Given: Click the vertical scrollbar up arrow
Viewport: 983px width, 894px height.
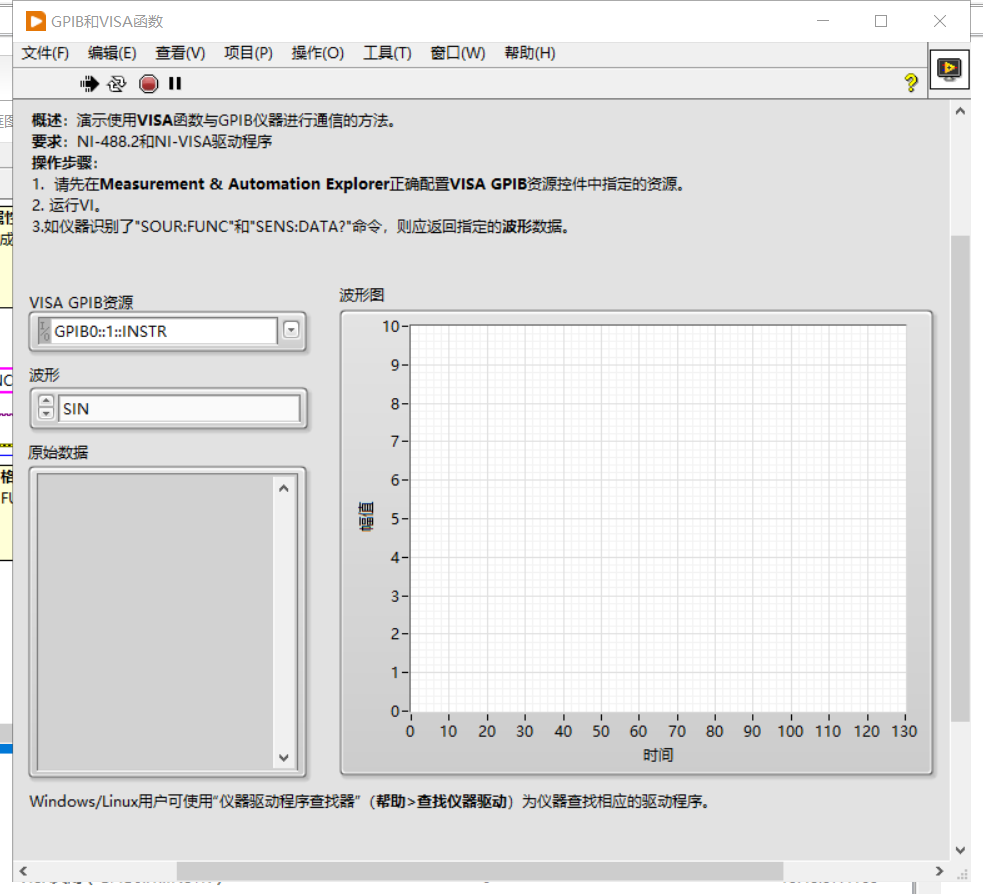Looking at the screenshot, I should (x=960, y=111).
